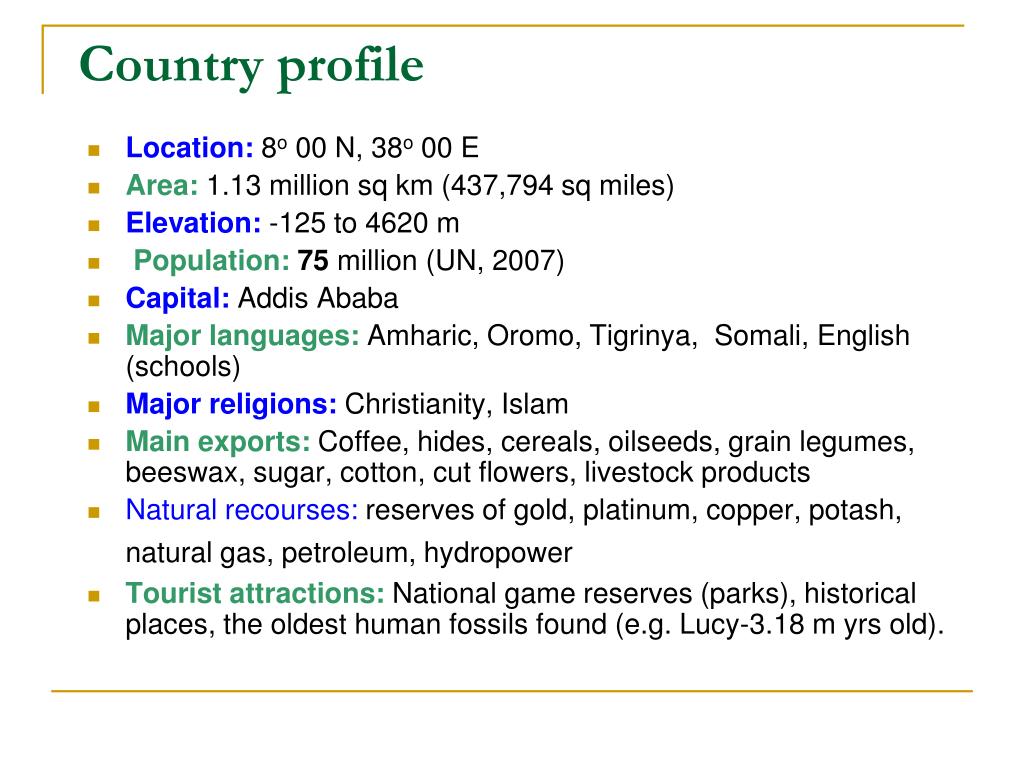Click the Country profile title

pyautogui.click(x=251, y=66)
